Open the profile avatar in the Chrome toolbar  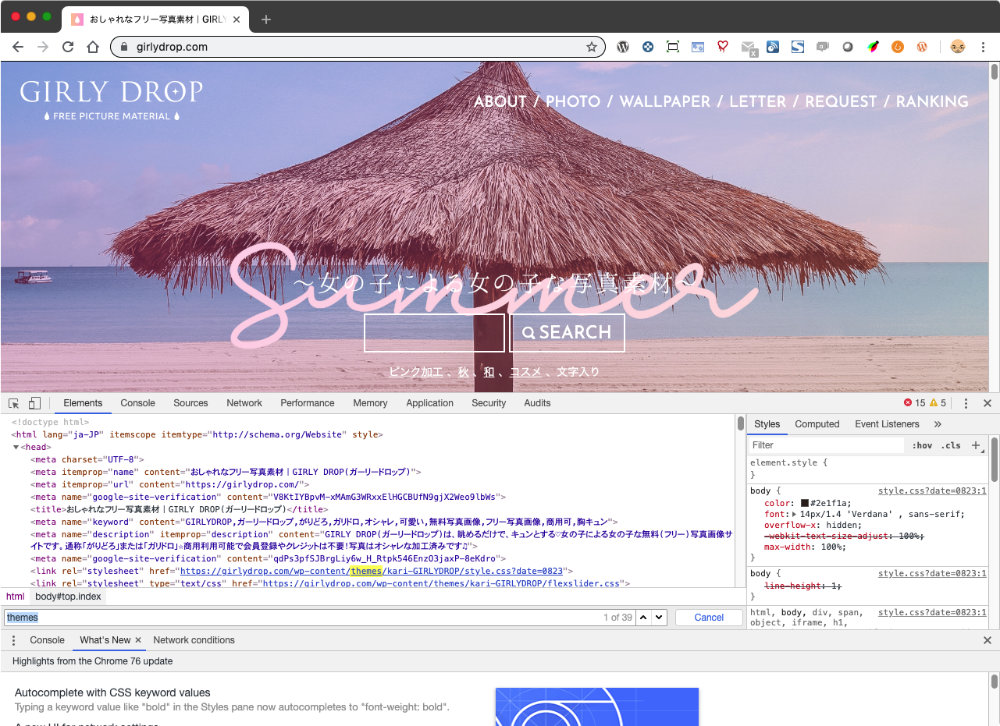[x=957, y=47]
